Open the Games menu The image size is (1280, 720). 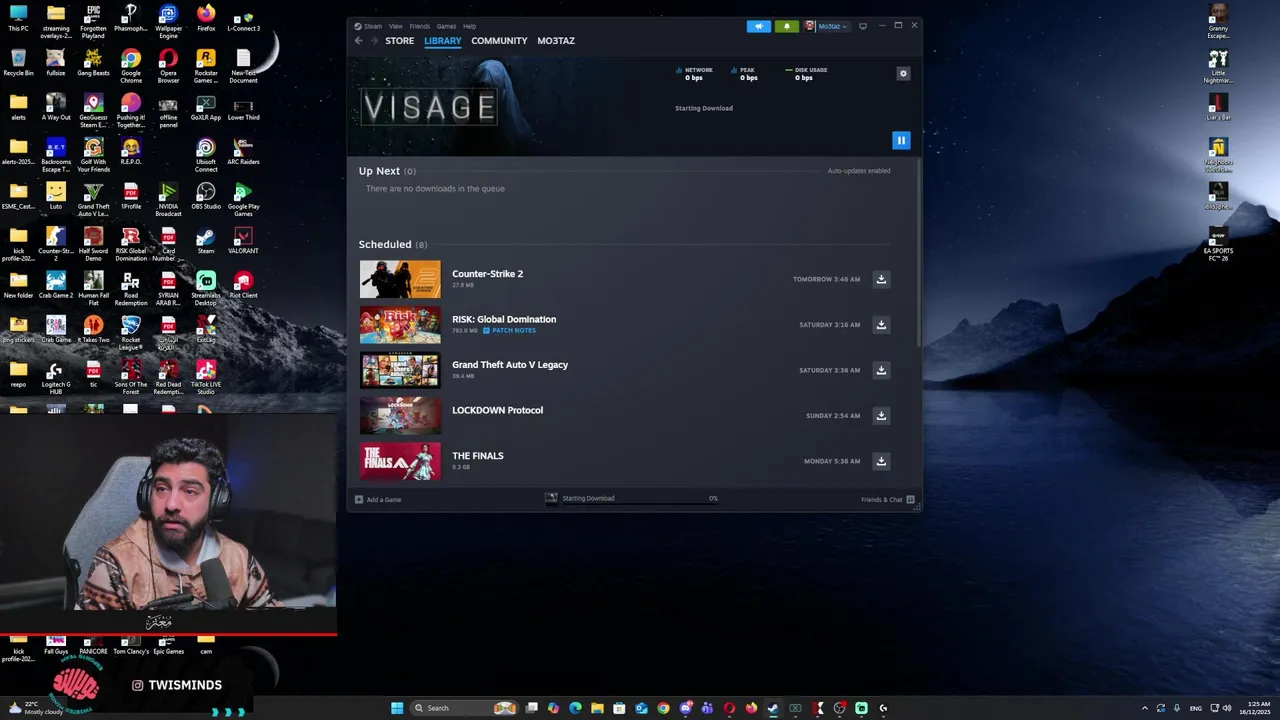pyautogui.click(x=446, y=26)
